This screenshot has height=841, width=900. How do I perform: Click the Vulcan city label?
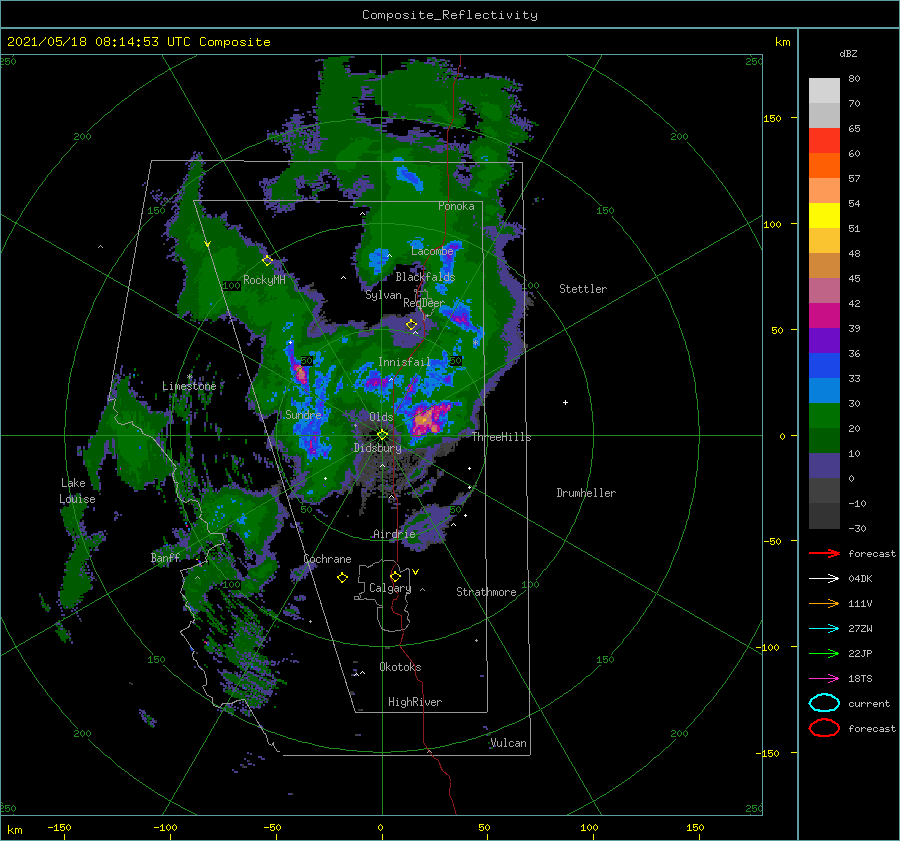coord(508,743)
